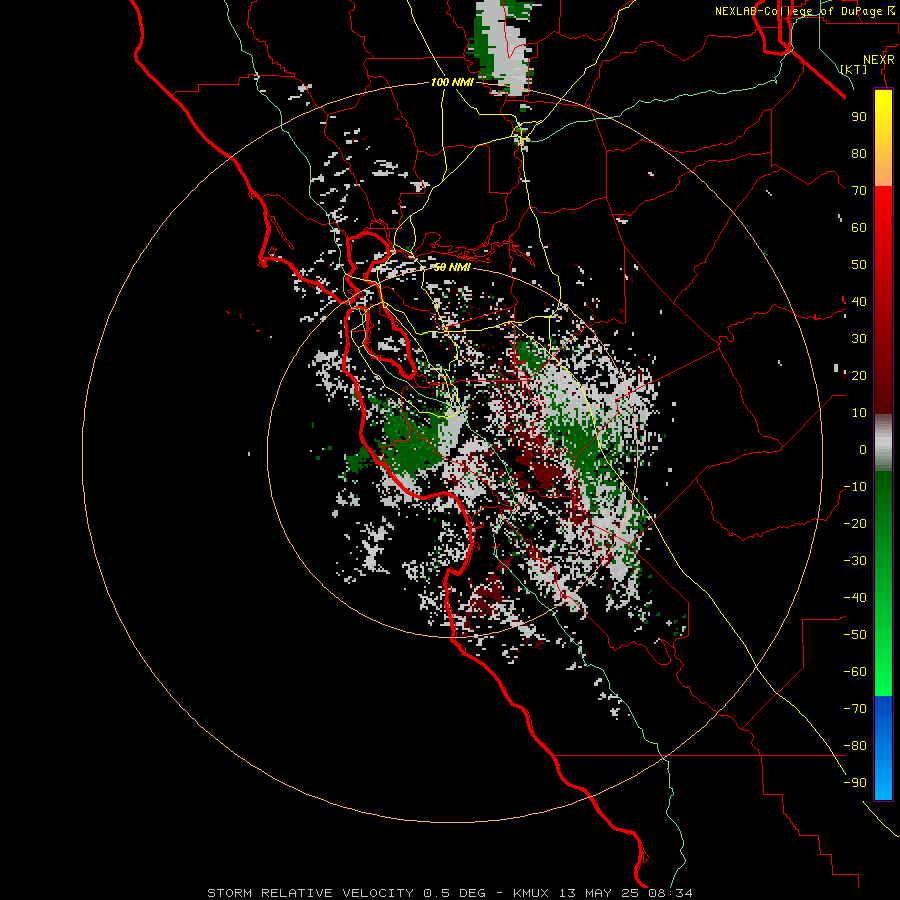Click the 13 MAY 25 date in caption
The width and height of the screenshot is (900, 900).
click(600, 893)
